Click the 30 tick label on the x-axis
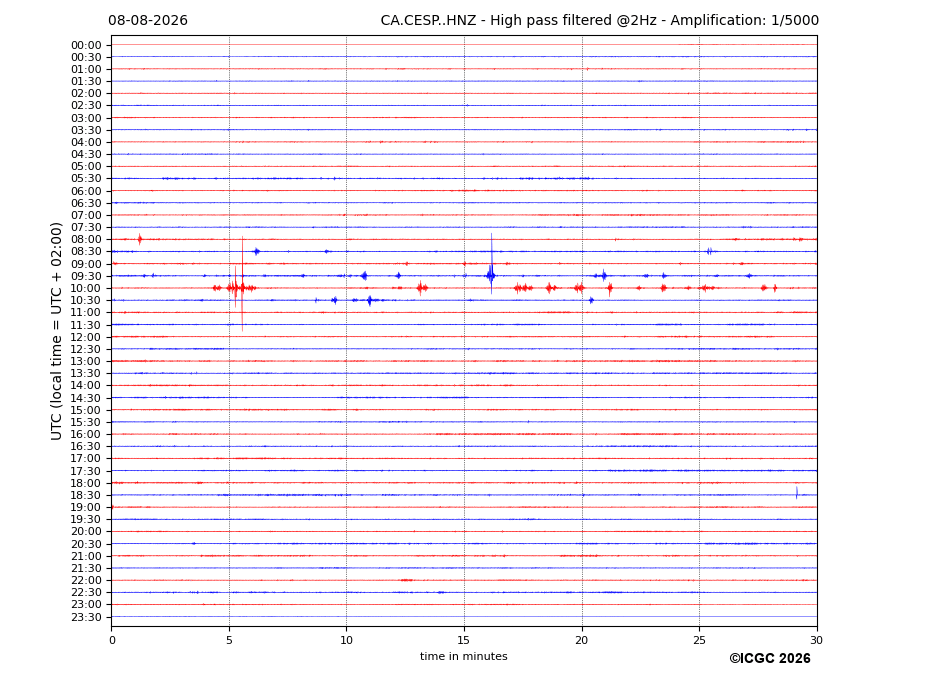927x696 pixels. pyautogui.click(x=816, y=640)
